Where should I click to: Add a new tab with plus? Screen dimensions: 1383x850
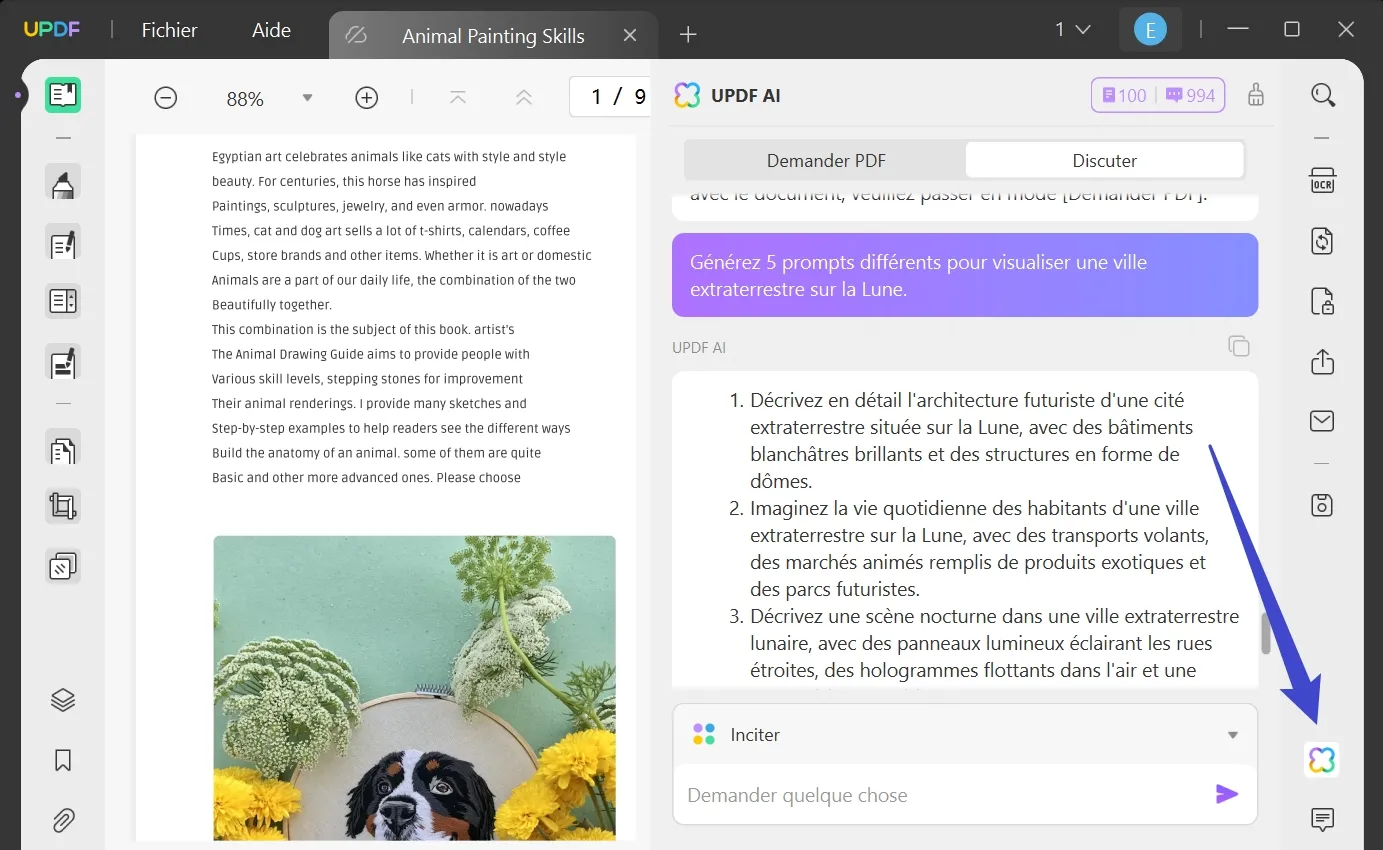coord(688,35)
